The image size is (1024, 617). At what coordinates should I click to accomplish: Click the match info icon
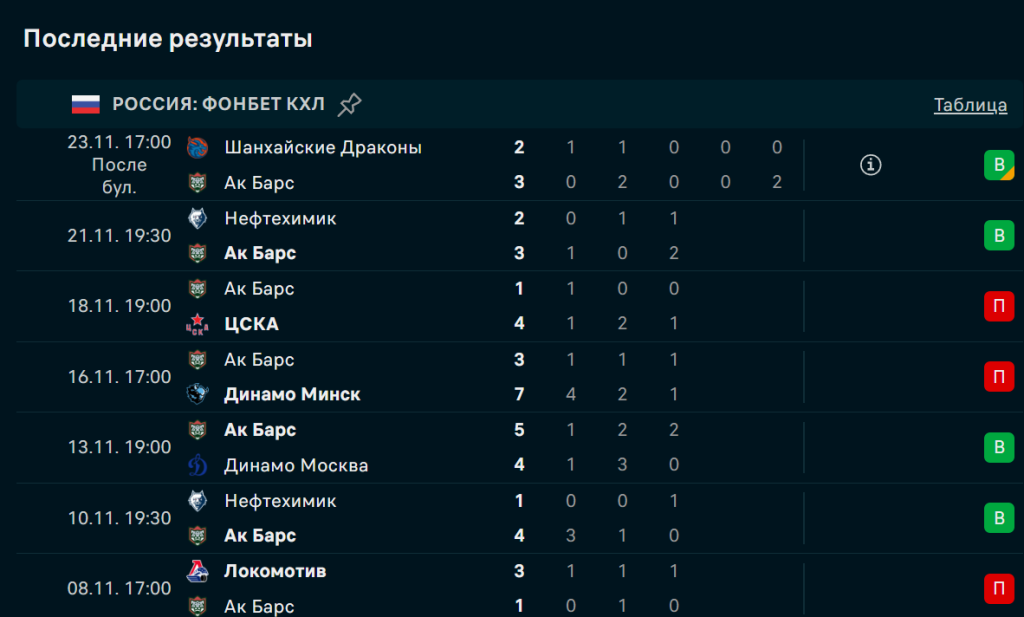click(871, 165)
